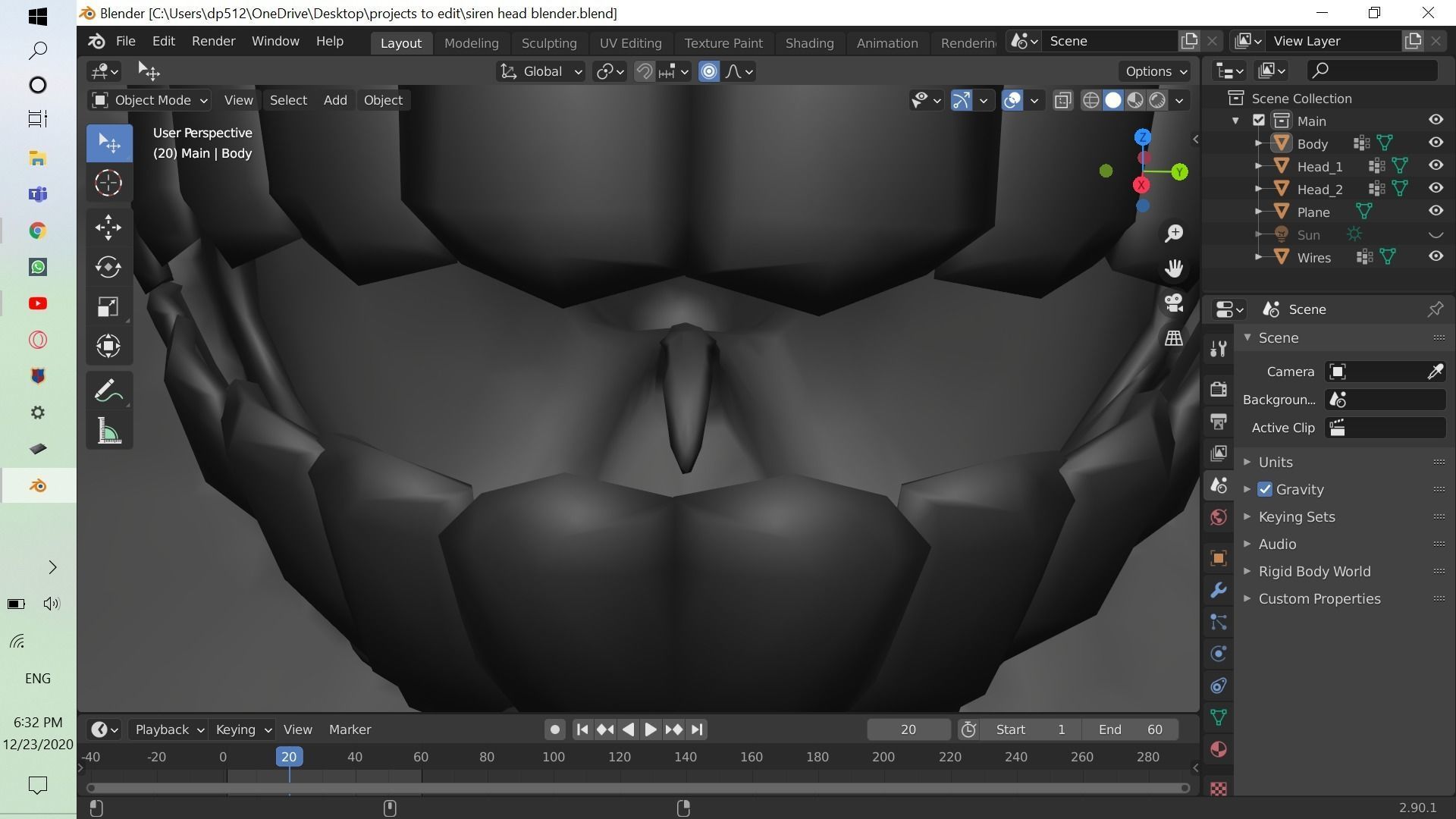
Task: Click the current frame field showing 20
Action: pyautogui.click(x=908, y=730)
